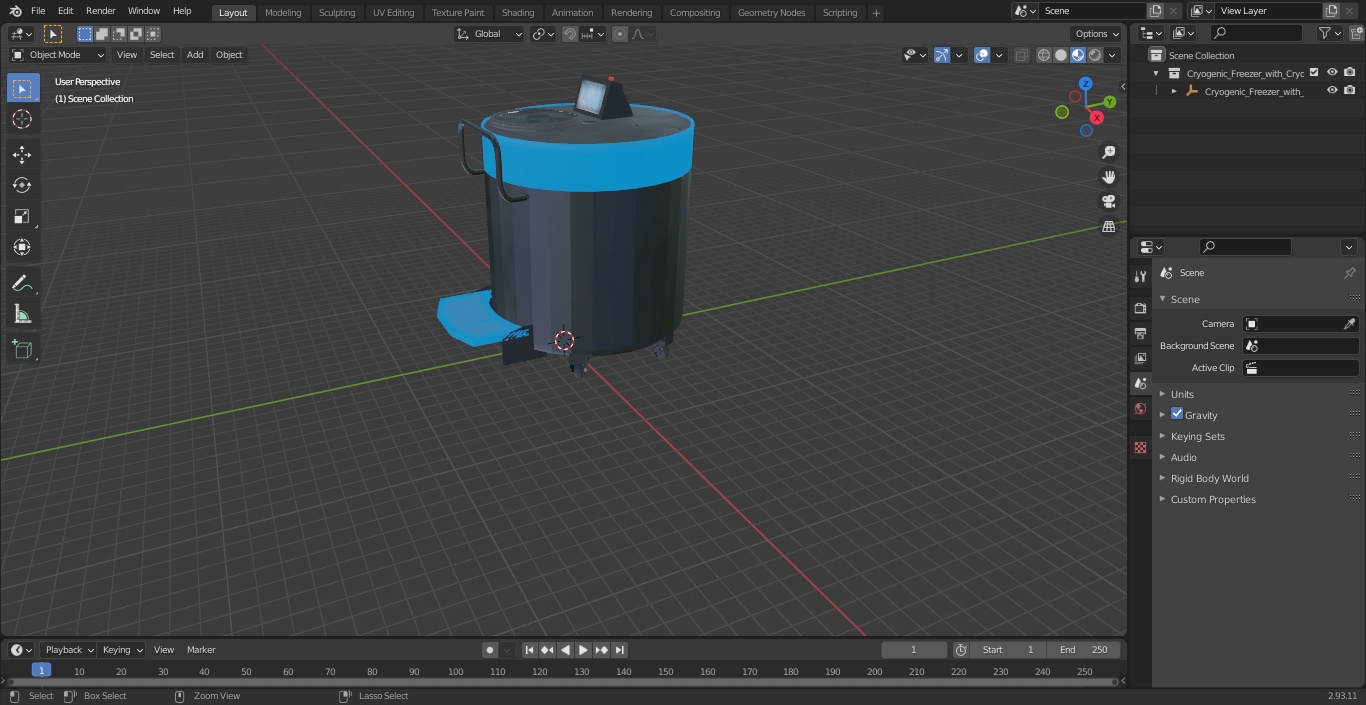Screen dimensions: 1366x705
Task: Open timeline Keying popover
Action: pos(122,649)
